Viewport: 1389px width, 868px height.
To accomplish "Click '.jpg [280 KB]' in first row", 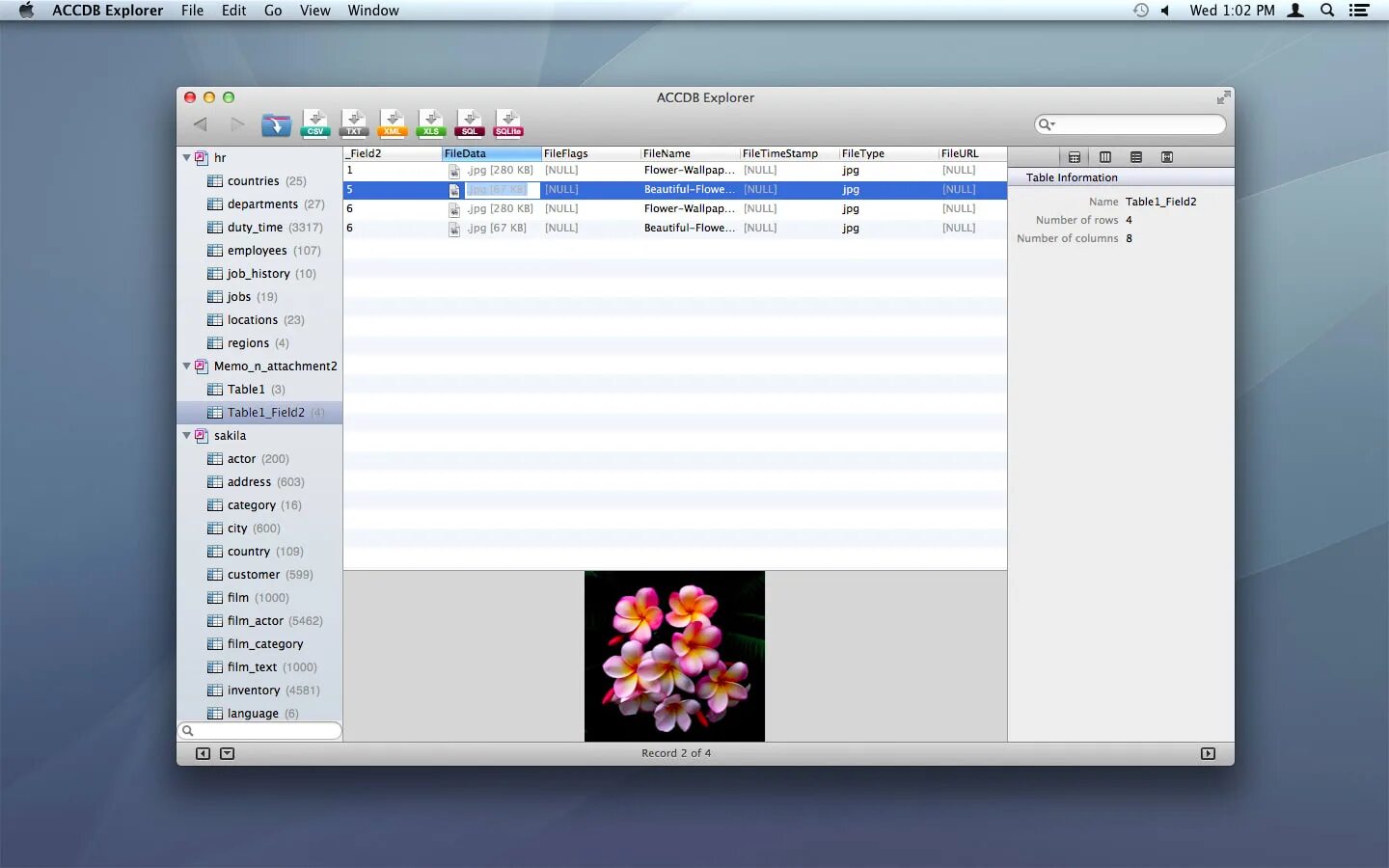I will click(x=499, y=170).
